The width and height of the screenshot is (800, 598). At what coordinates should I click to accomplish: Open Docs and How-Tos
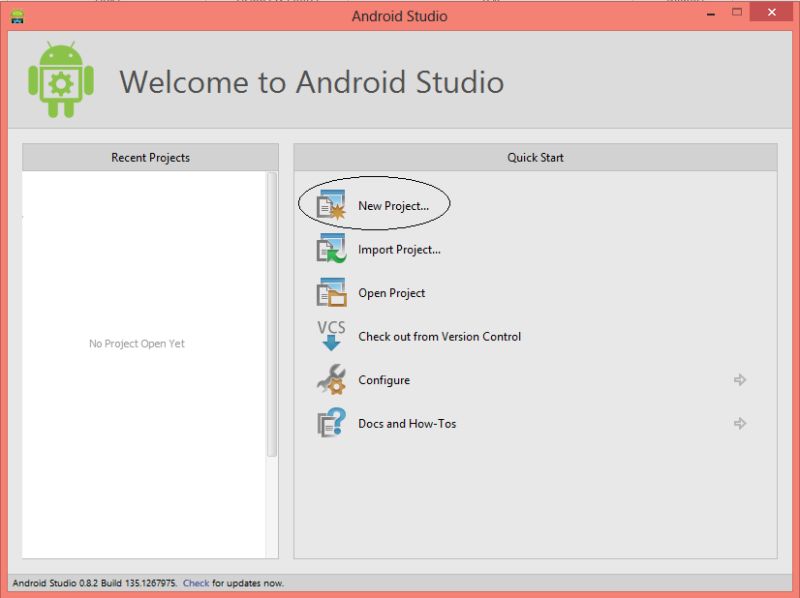(405, 423)
